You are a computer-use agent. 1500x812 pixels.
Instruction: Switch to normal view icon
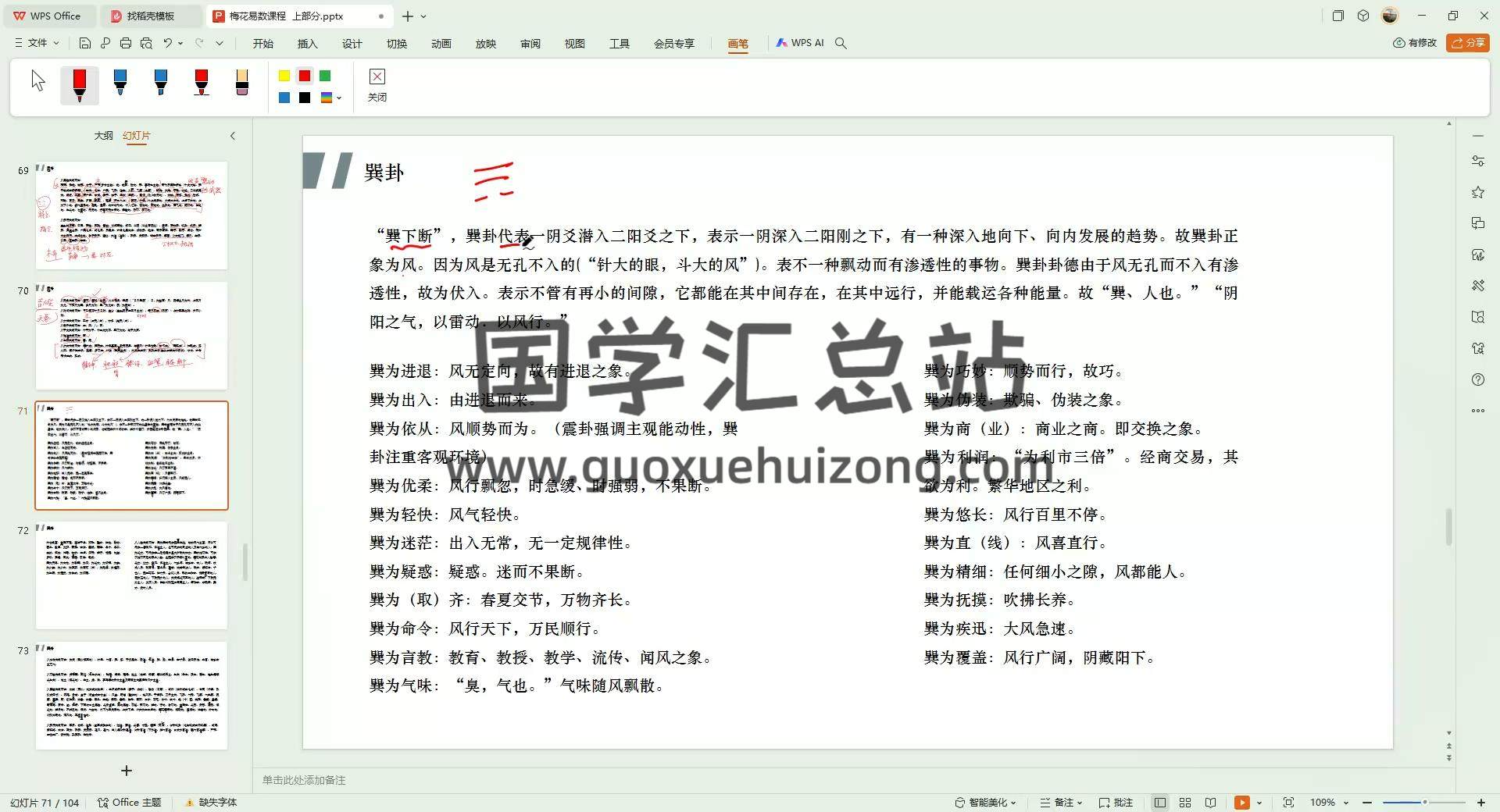point(1160,803)
